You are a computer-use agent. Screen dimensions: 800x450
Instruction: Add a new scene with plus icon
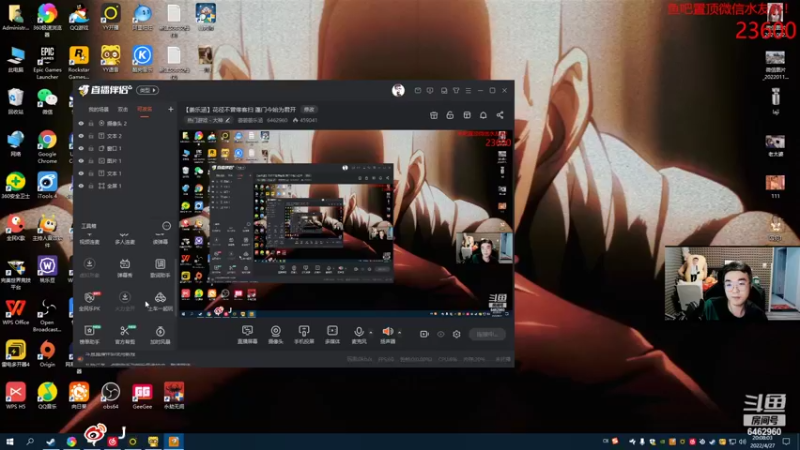170,109
